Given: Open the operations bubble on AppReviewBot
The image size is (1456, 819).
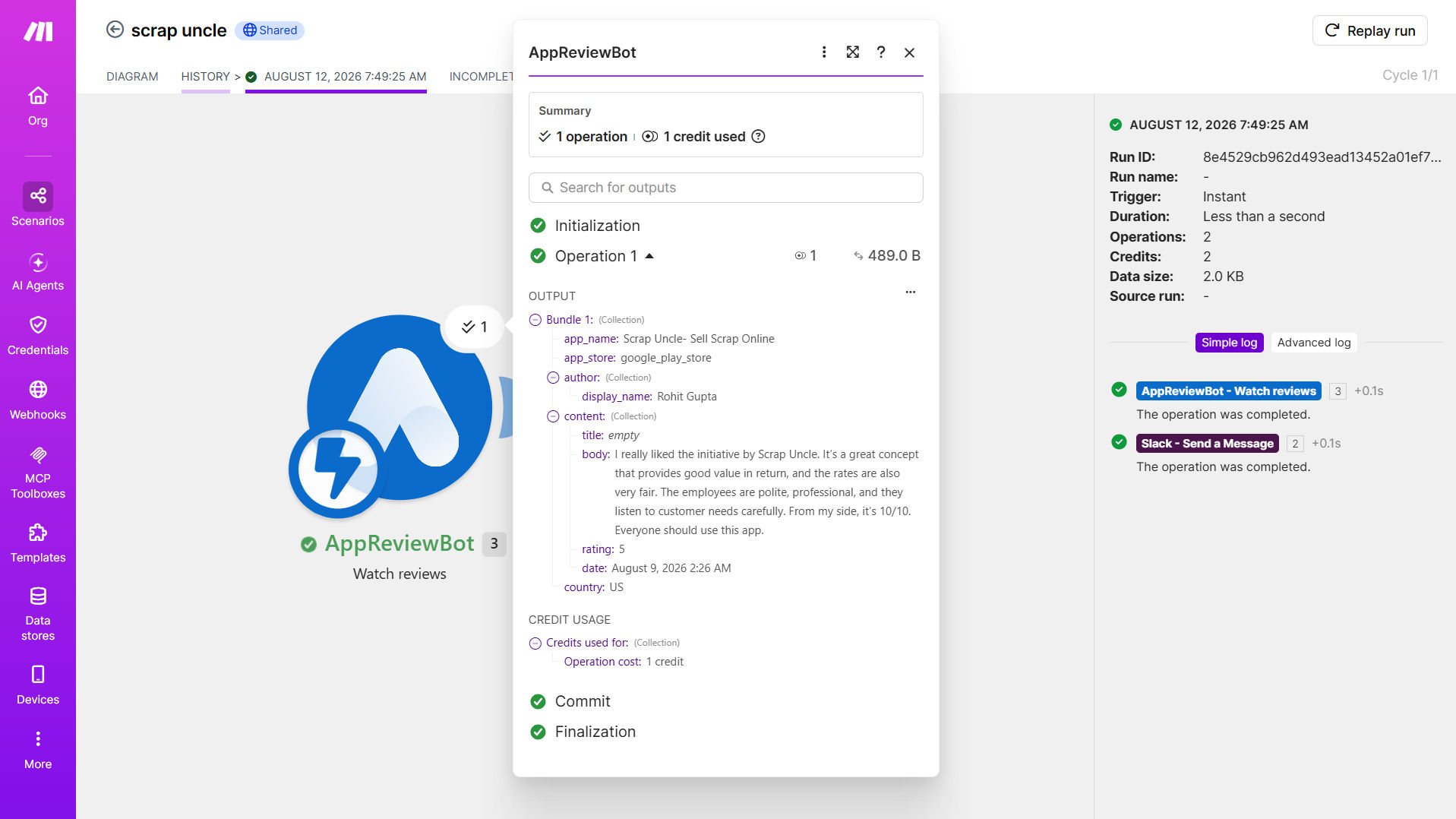Looking at the screenshot, I should 475,327.
